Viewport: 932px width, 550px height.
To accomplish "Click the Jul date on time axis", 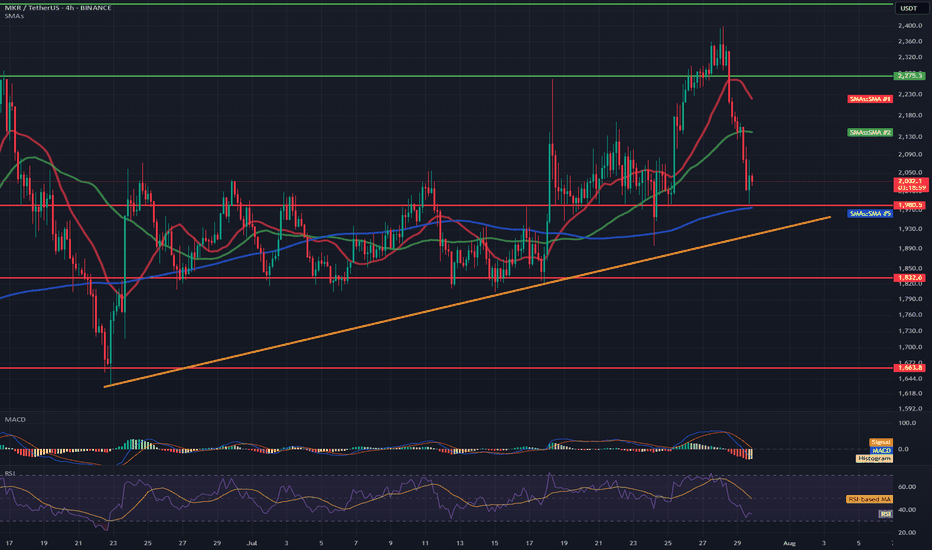I will [x=251, y=543].
